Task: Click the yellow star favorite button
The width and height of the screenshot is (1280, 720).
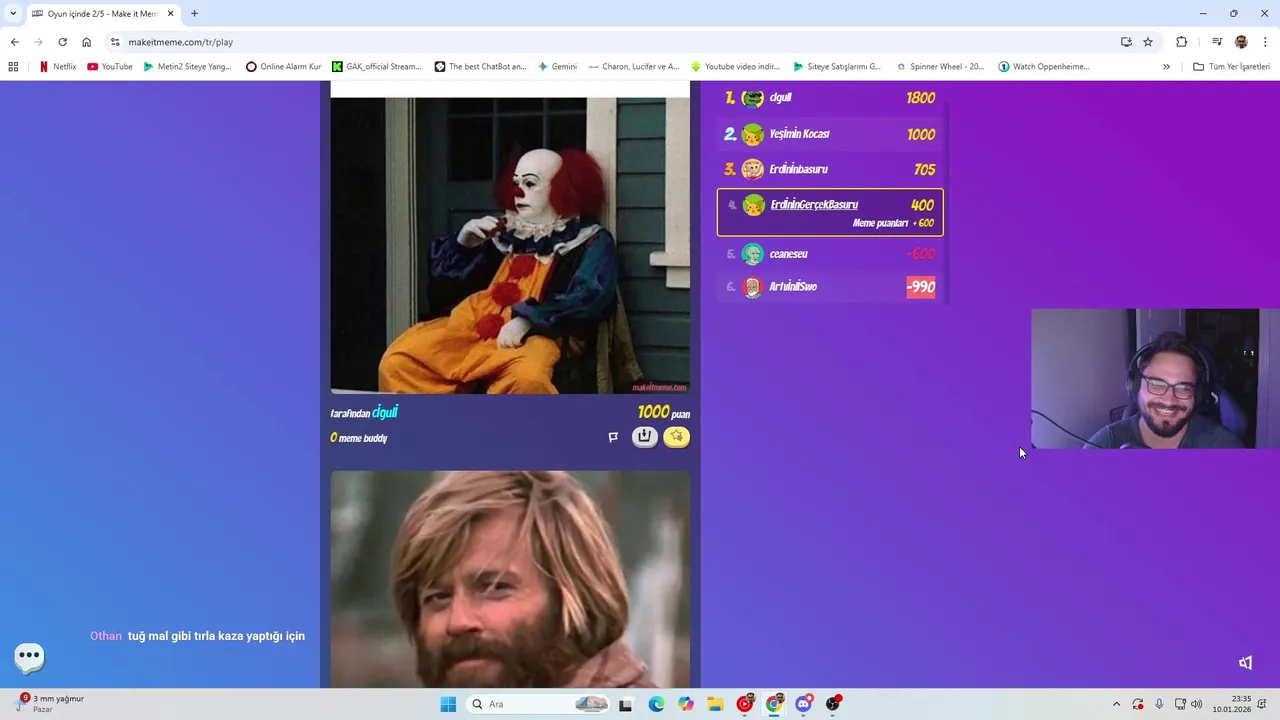Action: coord(677,437)
